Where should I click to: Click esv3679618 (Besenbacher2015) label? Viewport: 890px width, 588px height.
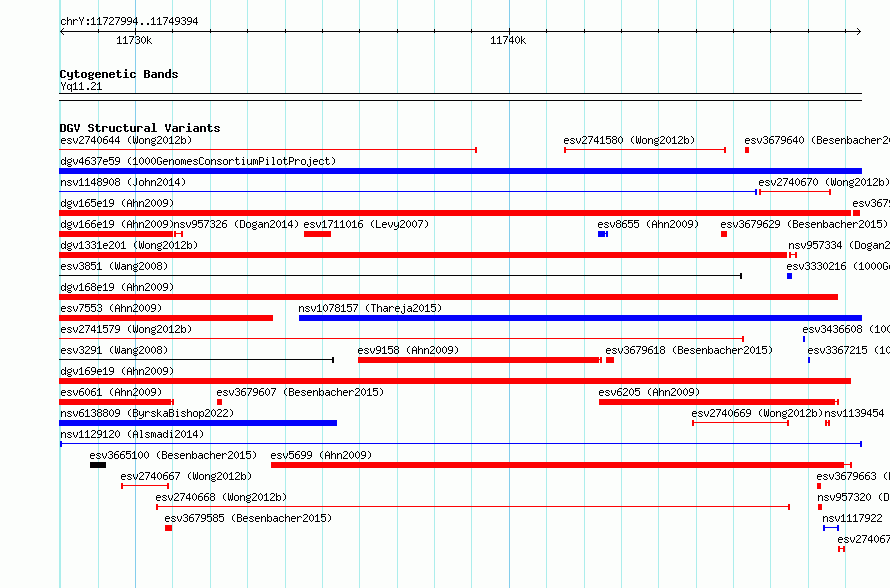click(689, 350)
